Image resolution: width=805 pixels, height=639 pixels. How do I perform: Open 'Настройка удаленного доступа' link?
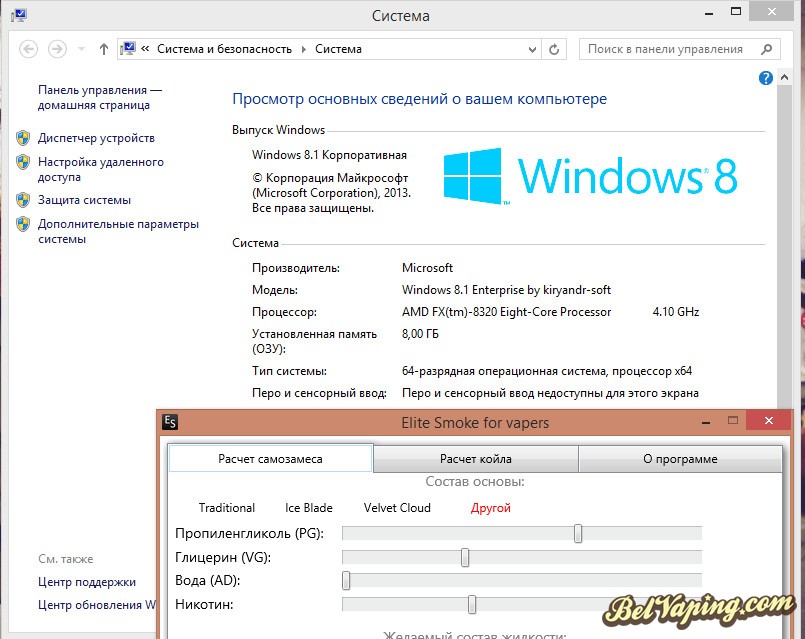[x=101, y=169]
